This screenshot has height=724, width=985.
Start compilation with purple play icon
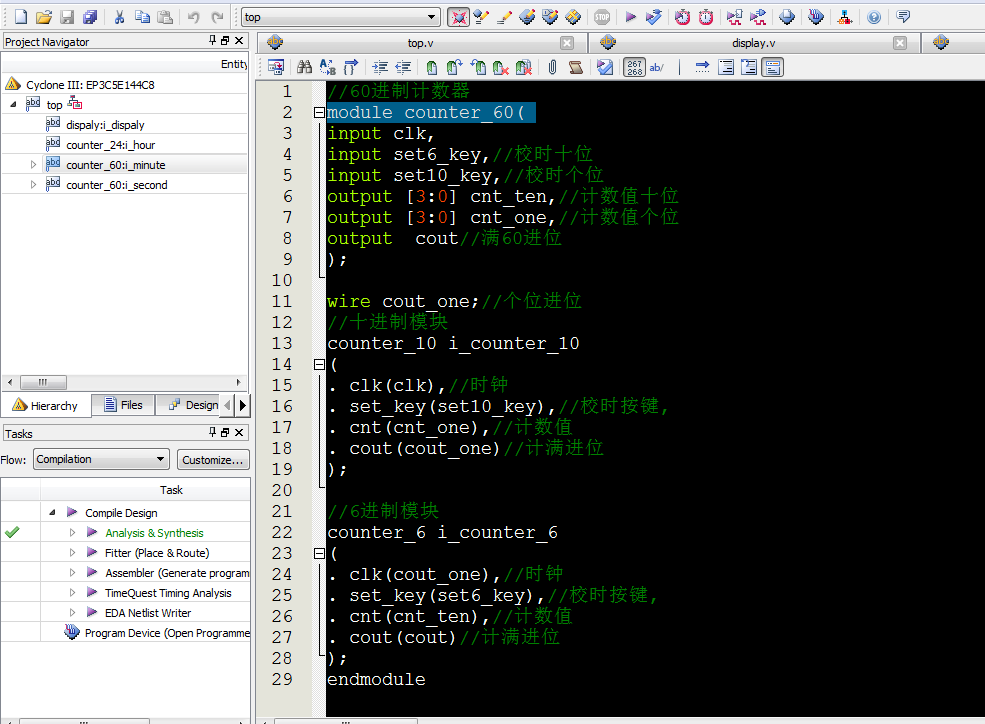tap(630, 17)
